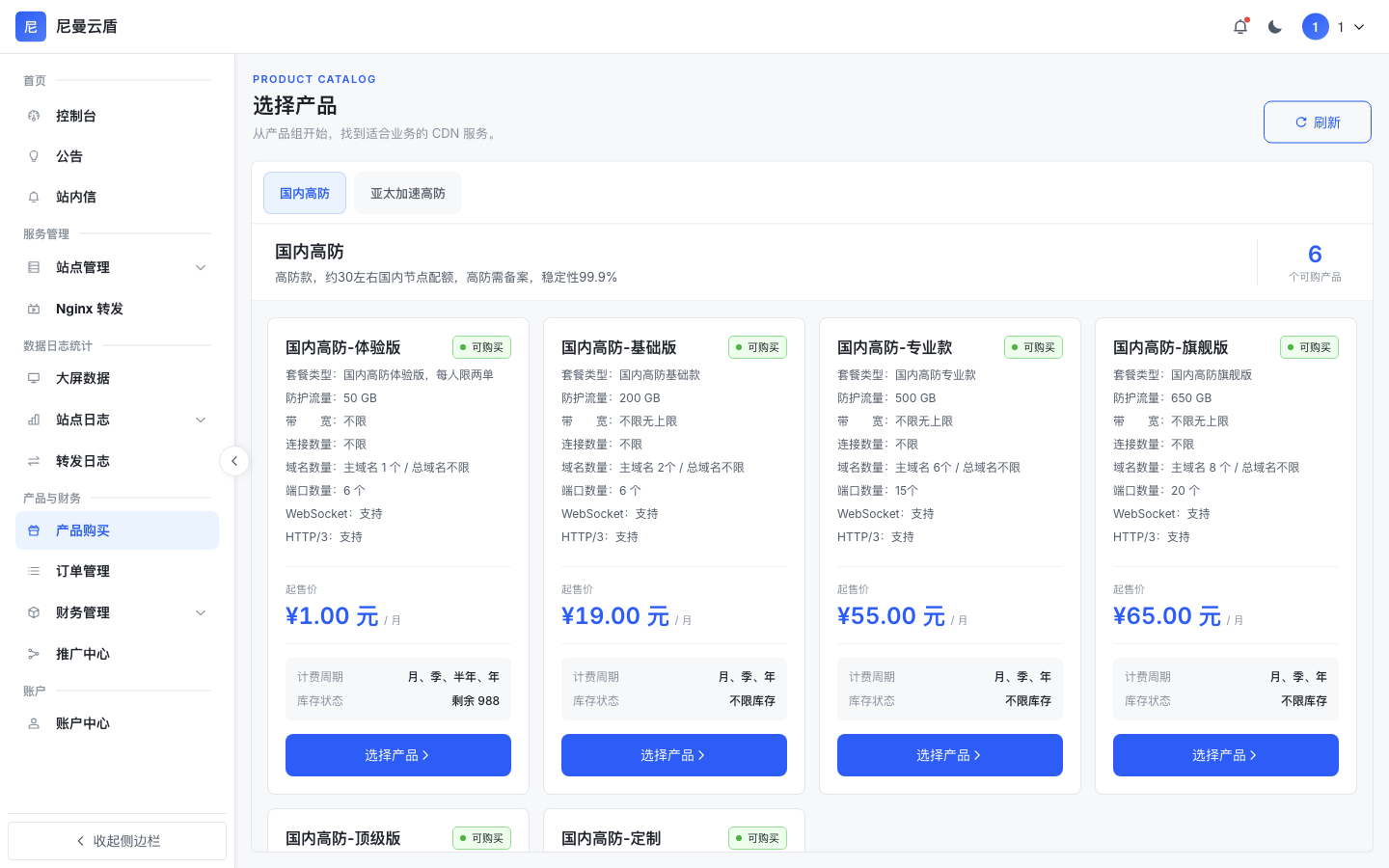Click 域名数量: 主域名 2个 line
Image resolution: width=1389 pixels, height=868 pixels.
[x=653, y=468]
